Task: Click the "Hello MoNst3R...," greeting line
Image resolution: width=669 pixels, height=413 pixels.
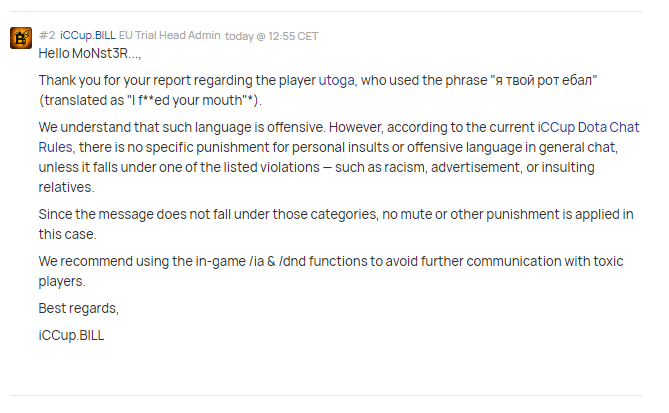Action: click(x=90, y=53)
